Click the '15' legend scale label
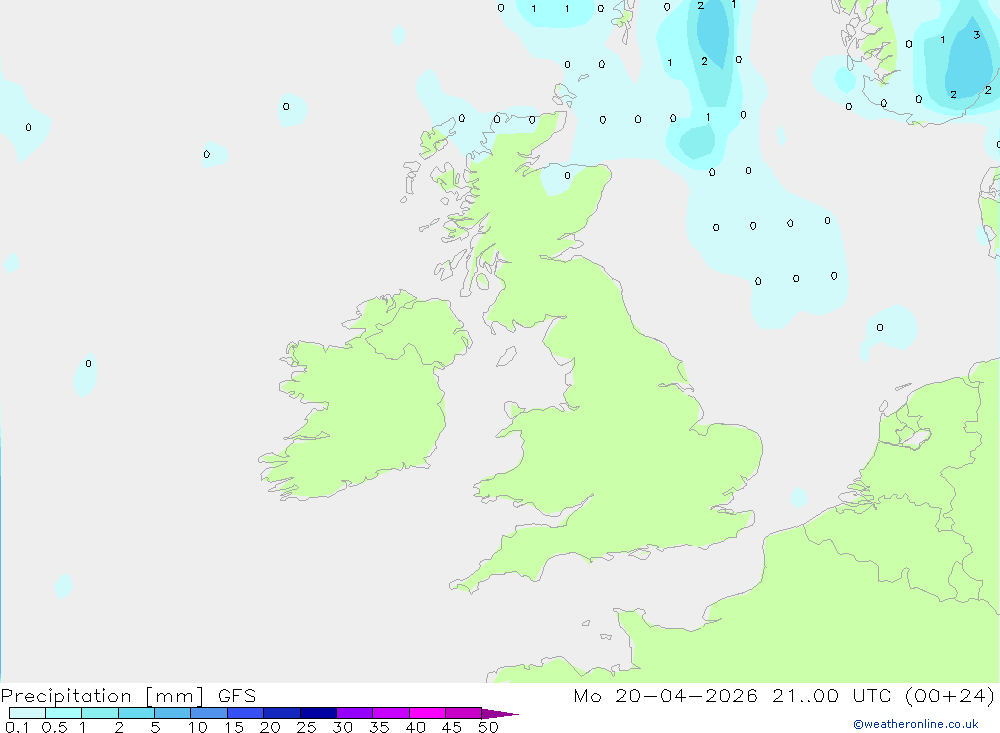 coord(233,727)
